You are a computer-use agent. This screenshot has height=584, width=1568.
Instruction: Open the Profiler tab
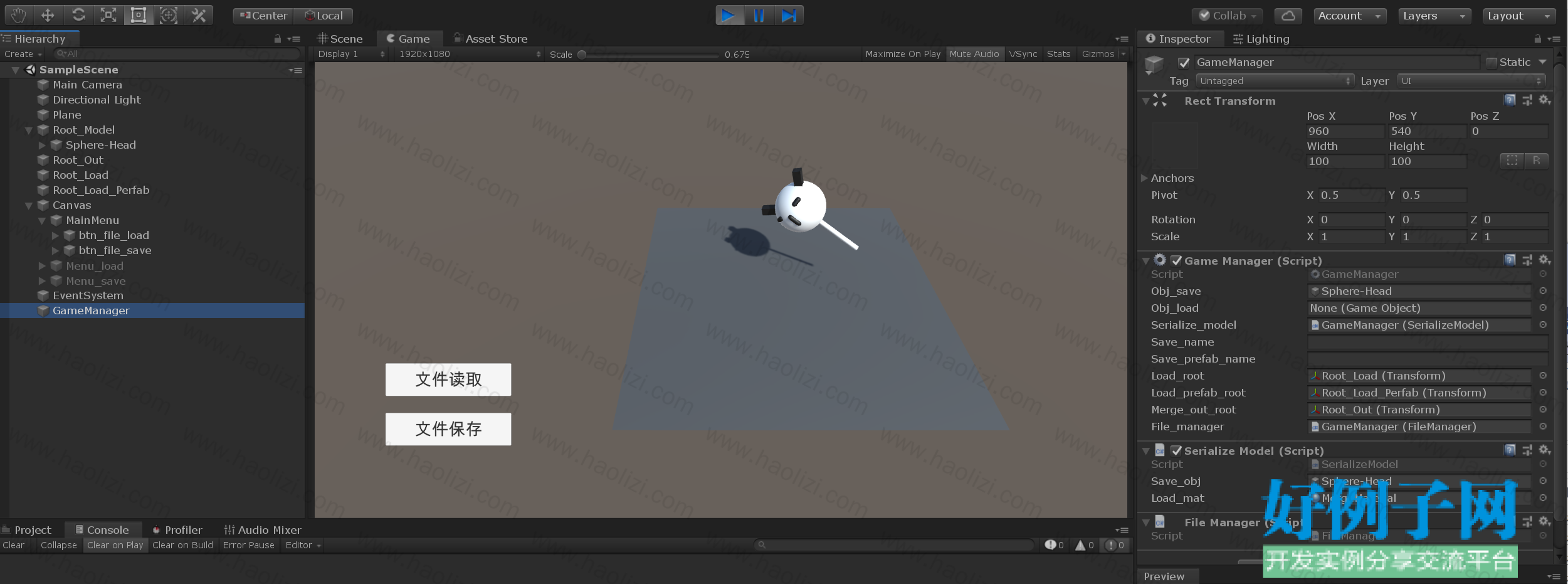[x=177, y=530]
